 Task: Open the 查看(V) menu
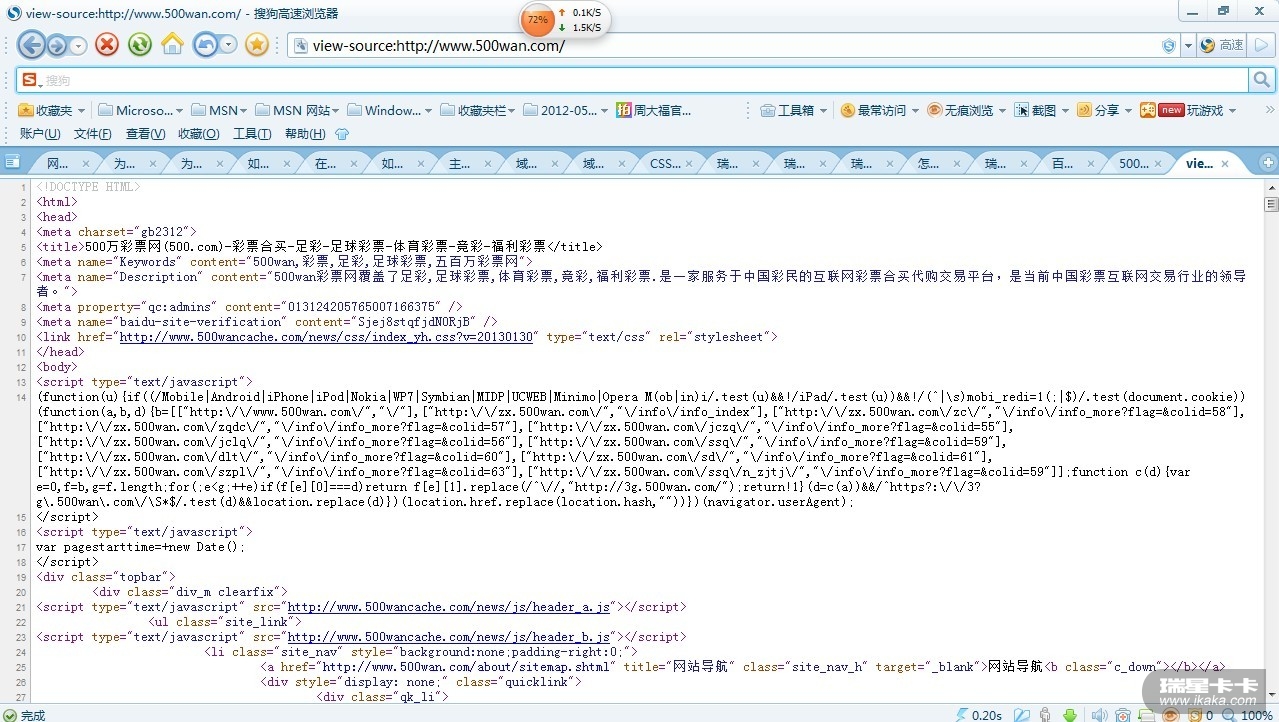tap(145, 134)
